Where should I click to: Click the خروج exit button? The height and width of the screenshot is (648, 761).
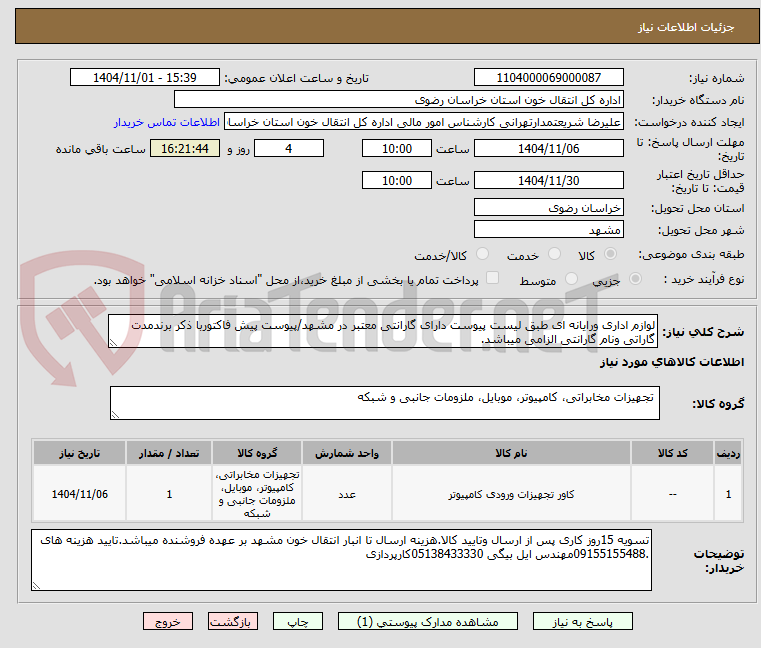[168, 621]
